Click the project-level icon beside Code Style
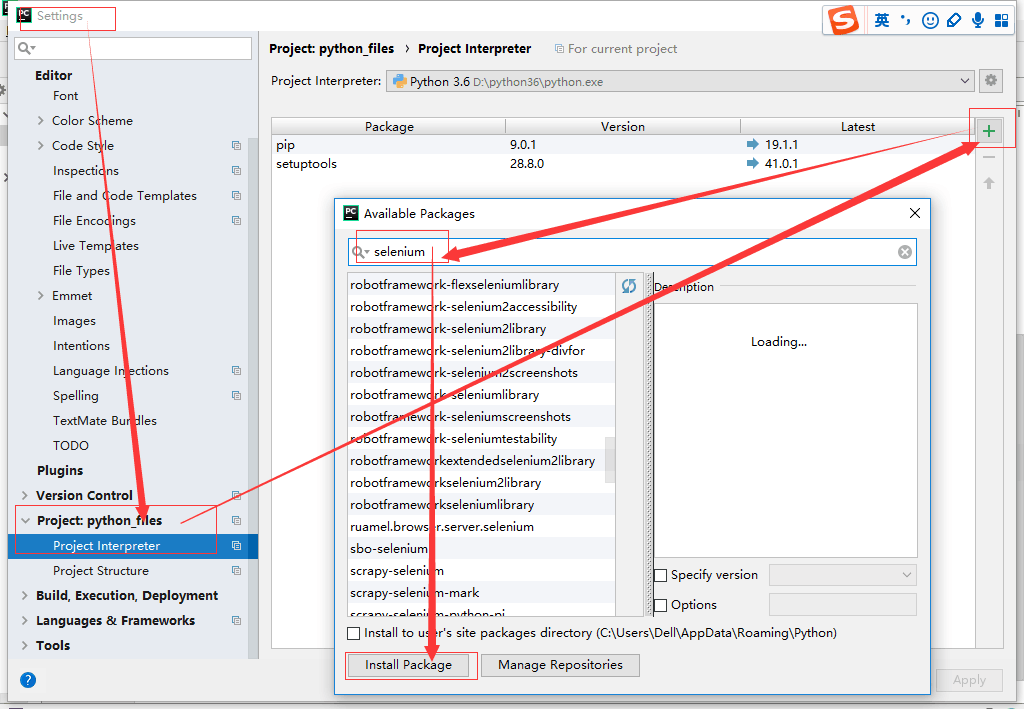Viewport: 1024px width, 709px height. click(236, 146)
